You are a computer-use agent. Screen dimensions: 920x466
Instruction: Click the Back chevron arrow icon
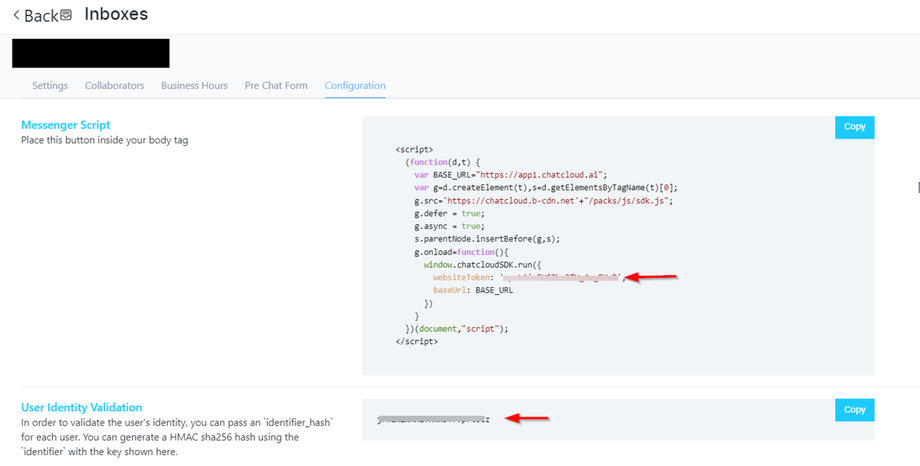(x=16, y=16)
